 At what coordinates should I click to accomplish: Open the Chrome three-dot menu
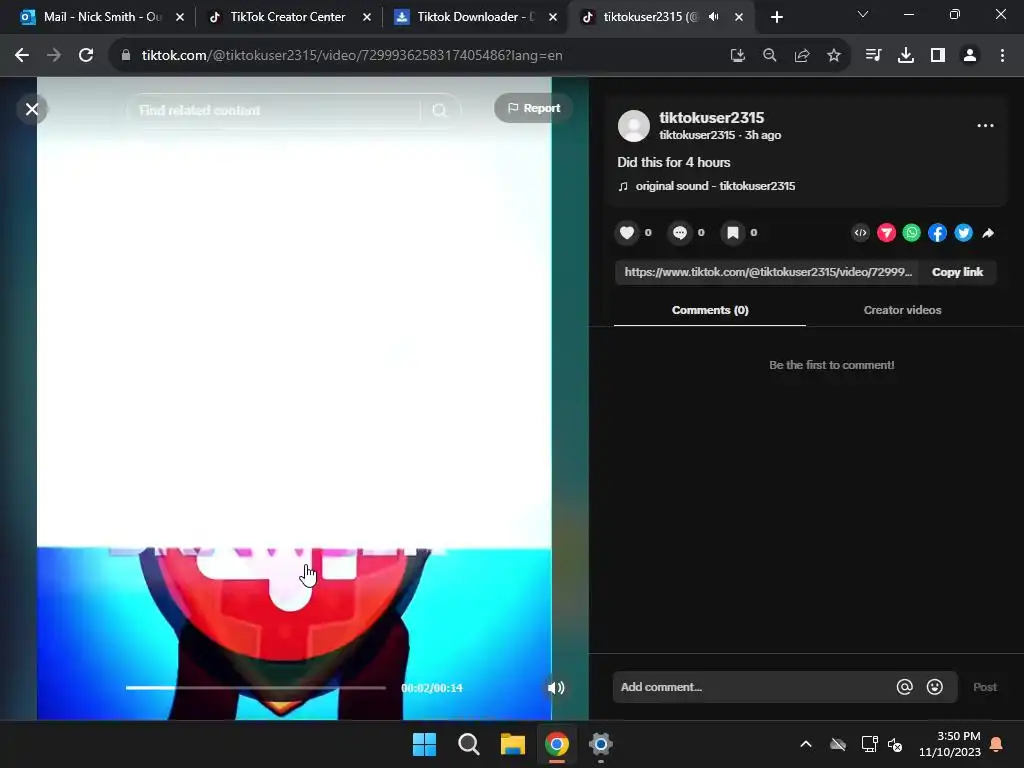[x=1002, y=56]
